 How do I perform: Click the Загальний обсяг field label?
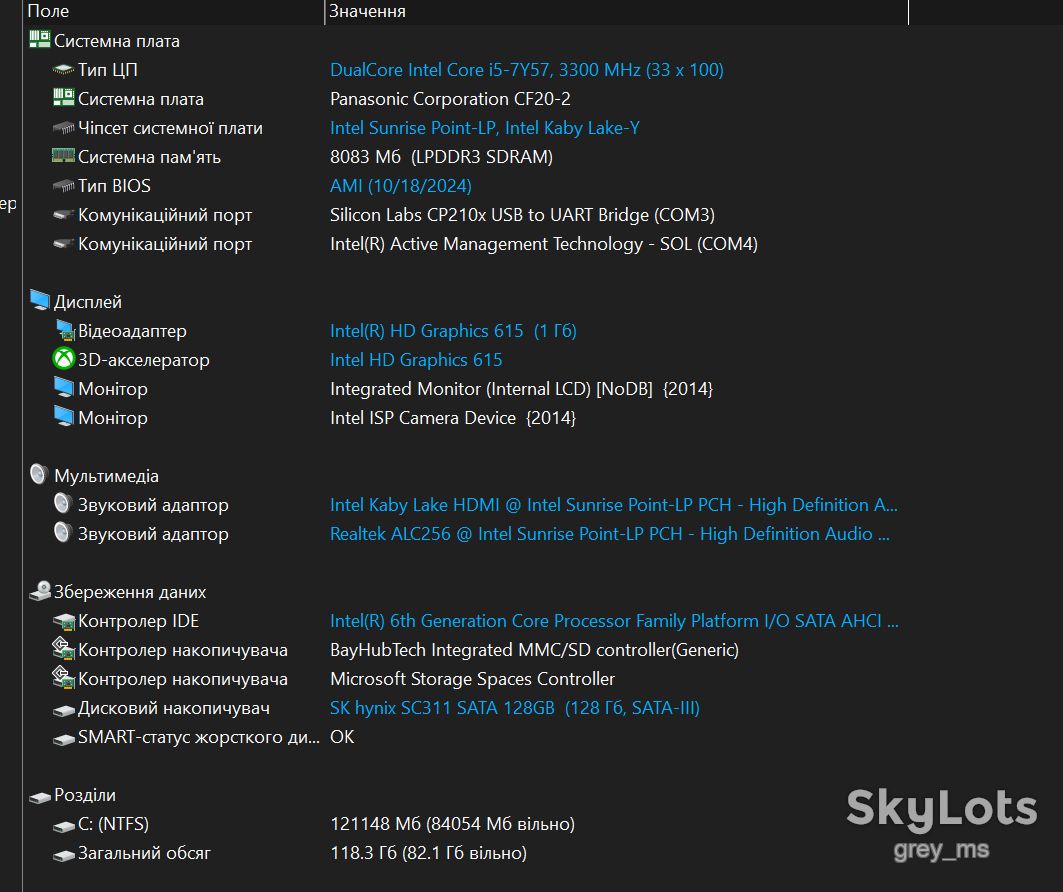(144, 853)
